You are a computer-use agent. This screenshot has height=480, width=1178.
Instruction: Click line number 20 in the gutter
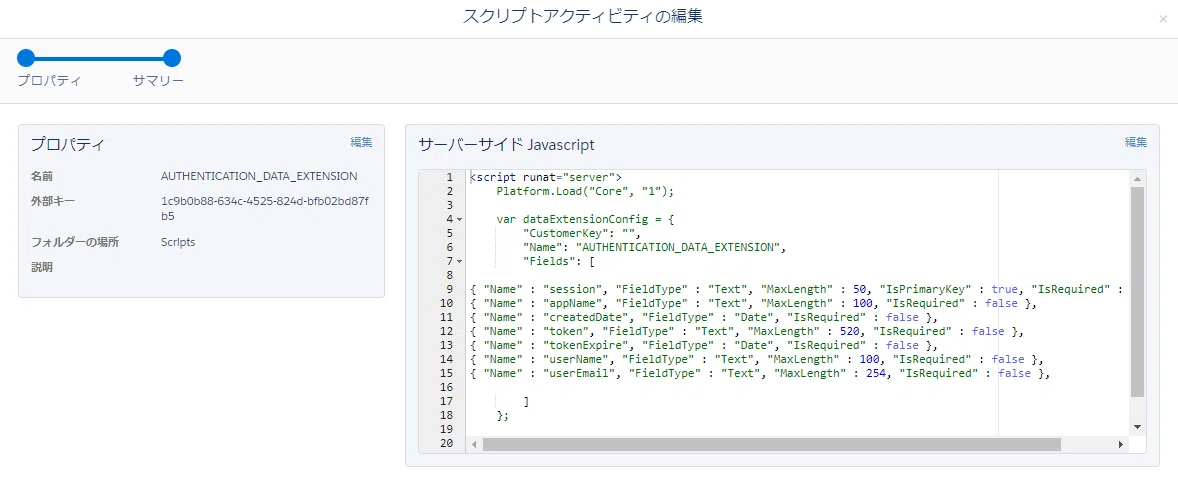click(x=446, y=443)
